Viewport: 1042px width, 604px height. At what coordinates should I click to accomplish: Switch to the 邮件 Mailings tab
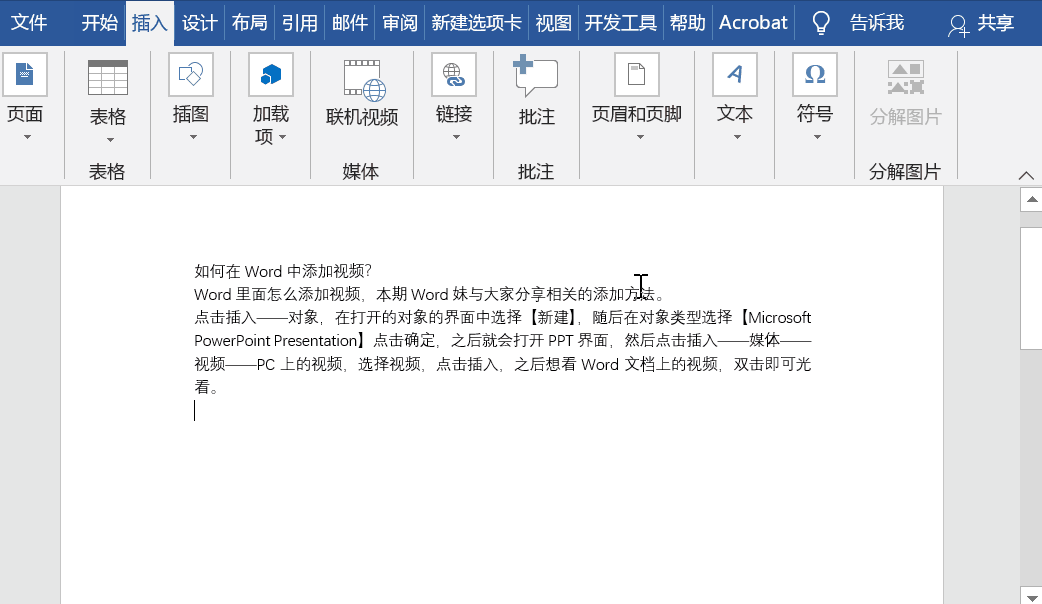point(350,23)
